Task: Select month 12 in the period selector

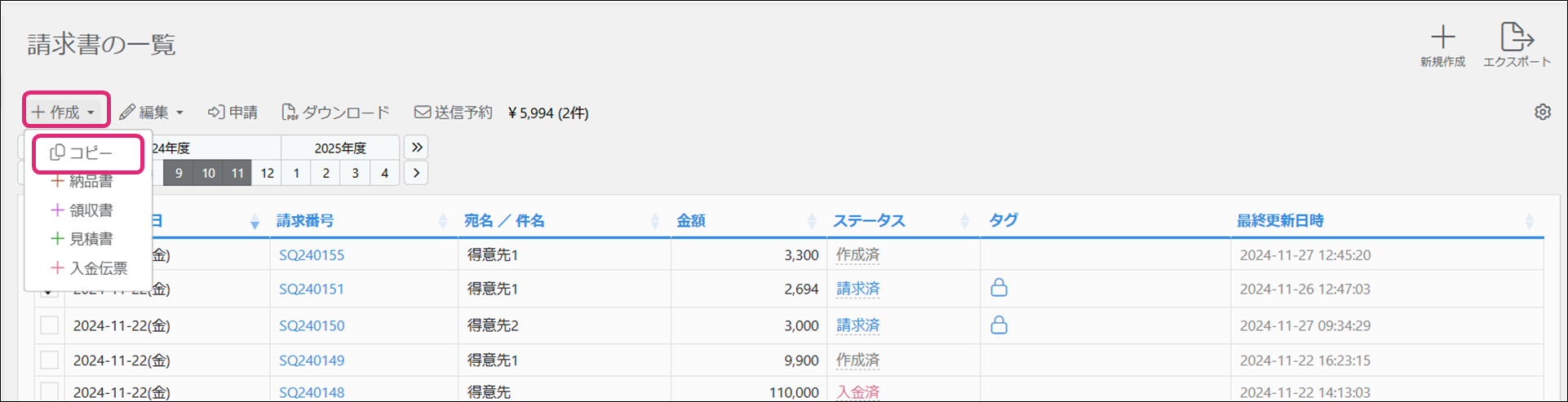Action: point(267,173)
